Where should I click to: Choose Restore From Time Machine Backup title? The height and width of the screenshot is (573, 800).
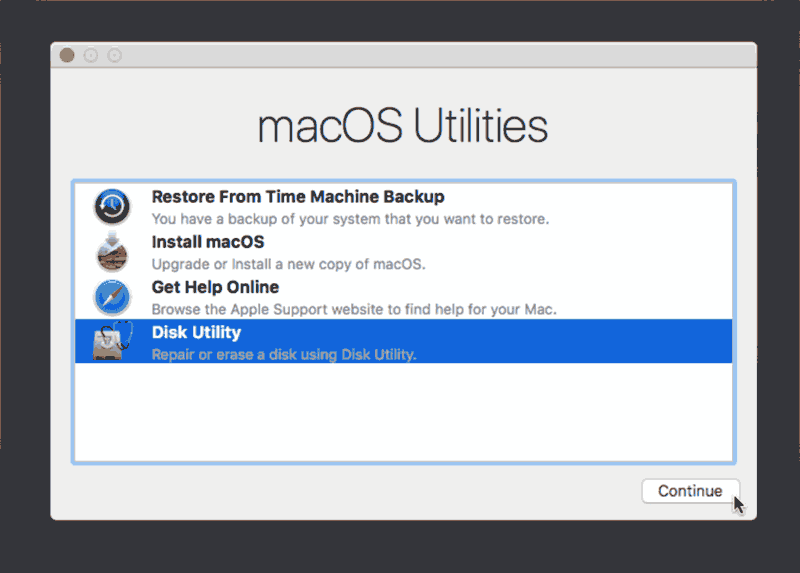[x=298, y=196]
